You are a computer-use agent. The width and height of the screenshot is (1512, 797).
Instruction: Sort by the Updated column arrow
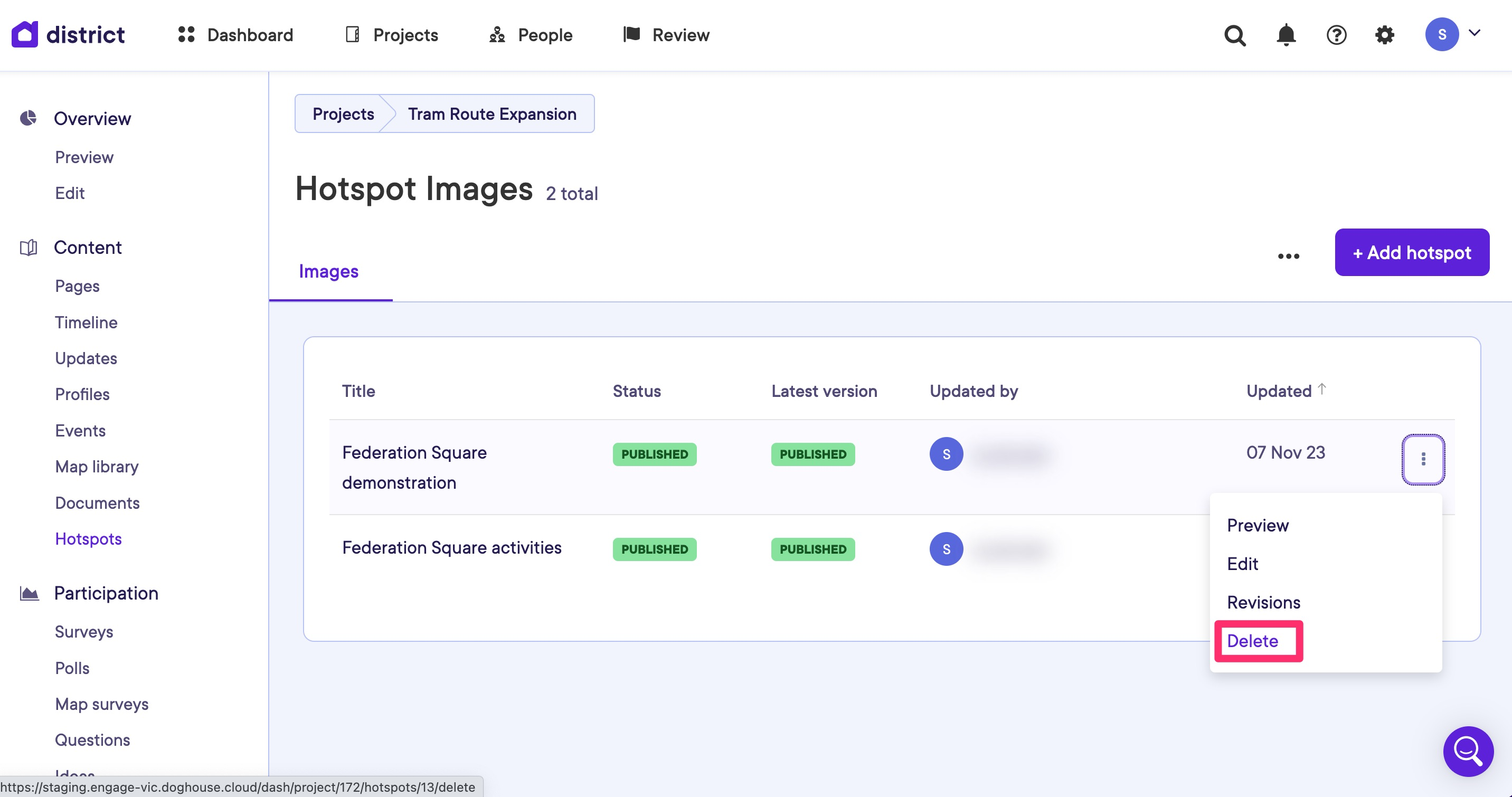pyautogui.click(x=1322, y=389)
